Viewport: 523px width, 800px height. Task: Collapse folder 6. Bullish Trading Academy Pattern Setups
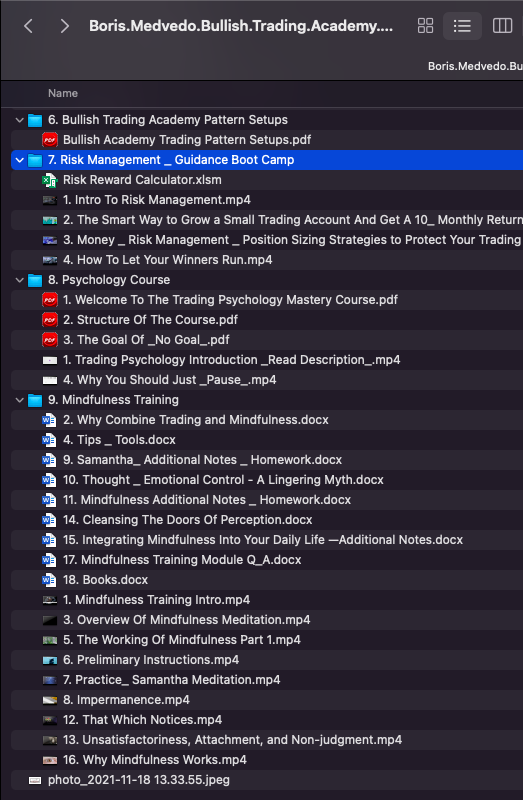pyautogui.click(x=20, y=120)
